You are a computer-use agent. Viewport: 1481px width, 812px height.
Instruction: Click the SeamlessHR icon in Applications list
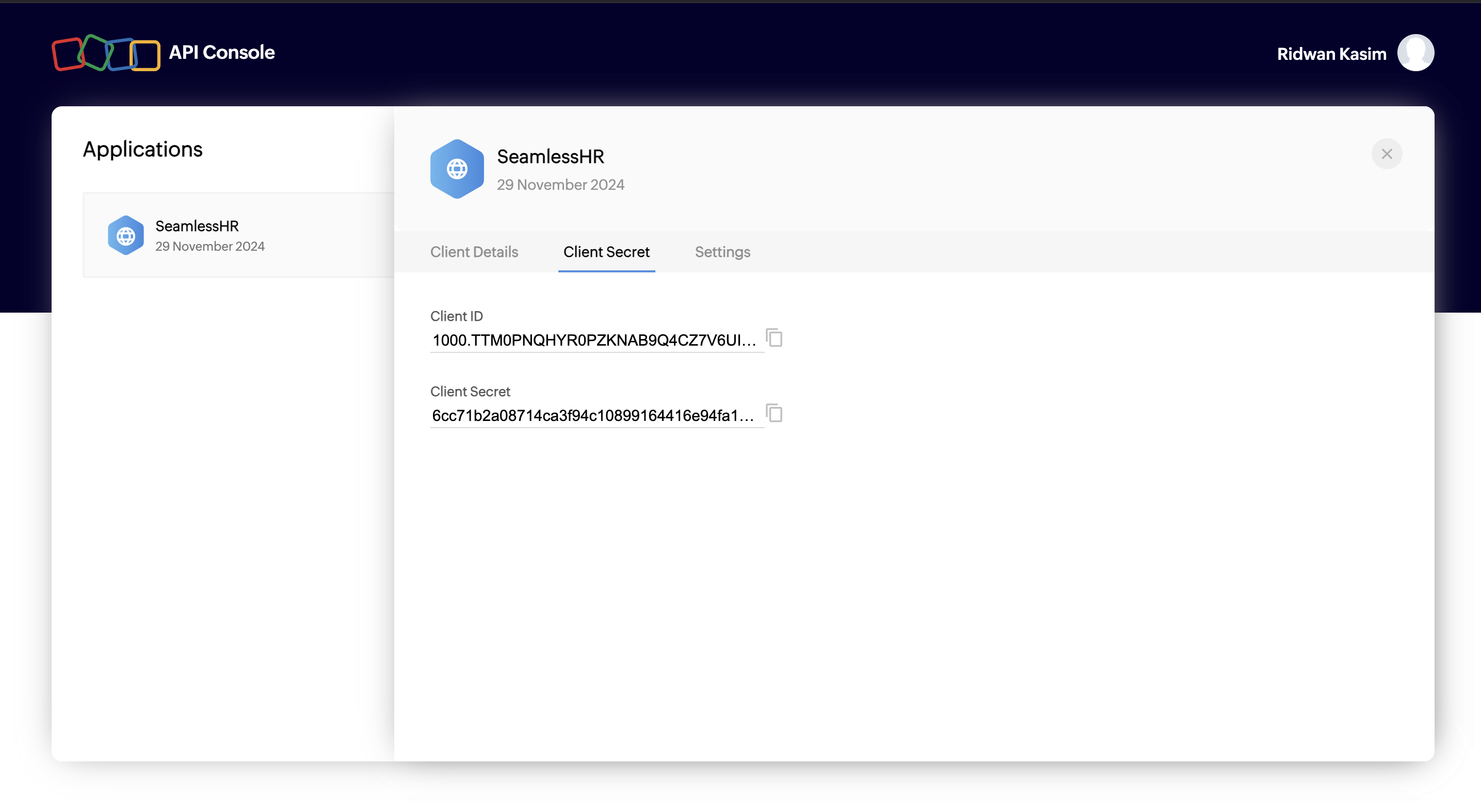(125, 235)
